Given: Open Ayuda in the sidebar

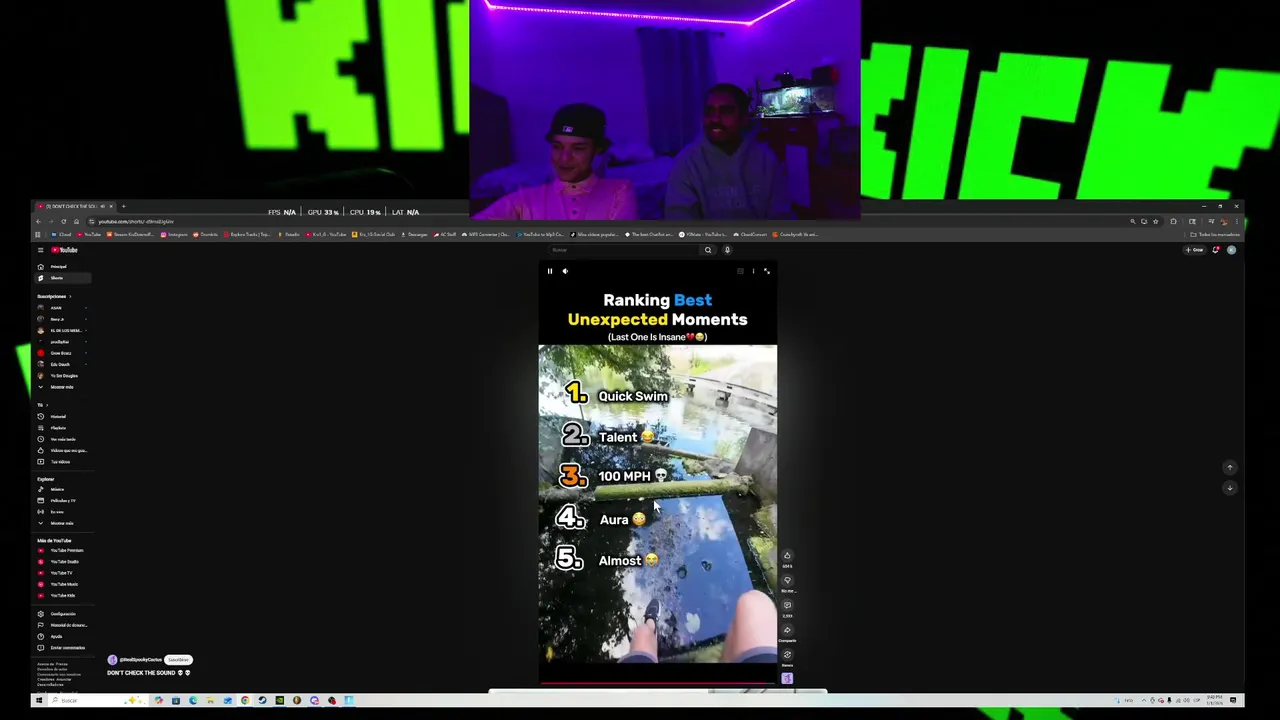Looking at the screenshot, I should pyautogui.click(x=62, y=636).
